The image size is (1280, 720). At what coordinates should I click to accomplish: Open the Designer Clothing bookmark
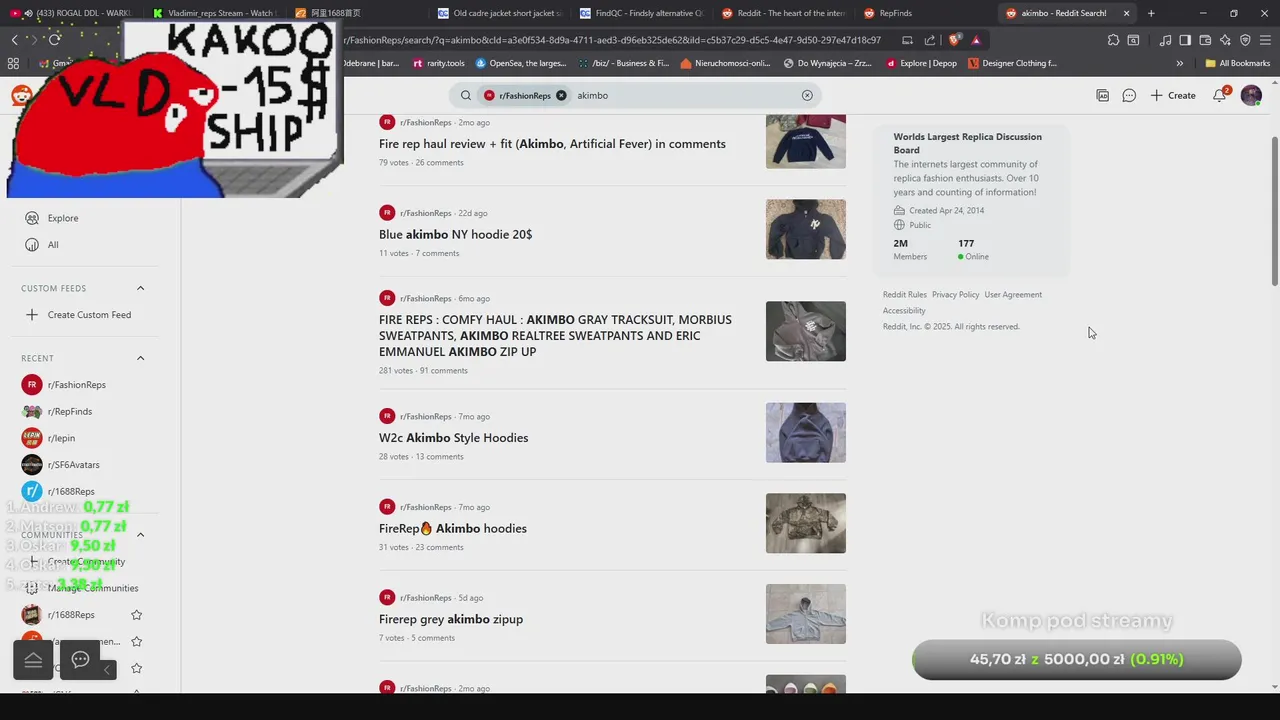pos(1012,63)
